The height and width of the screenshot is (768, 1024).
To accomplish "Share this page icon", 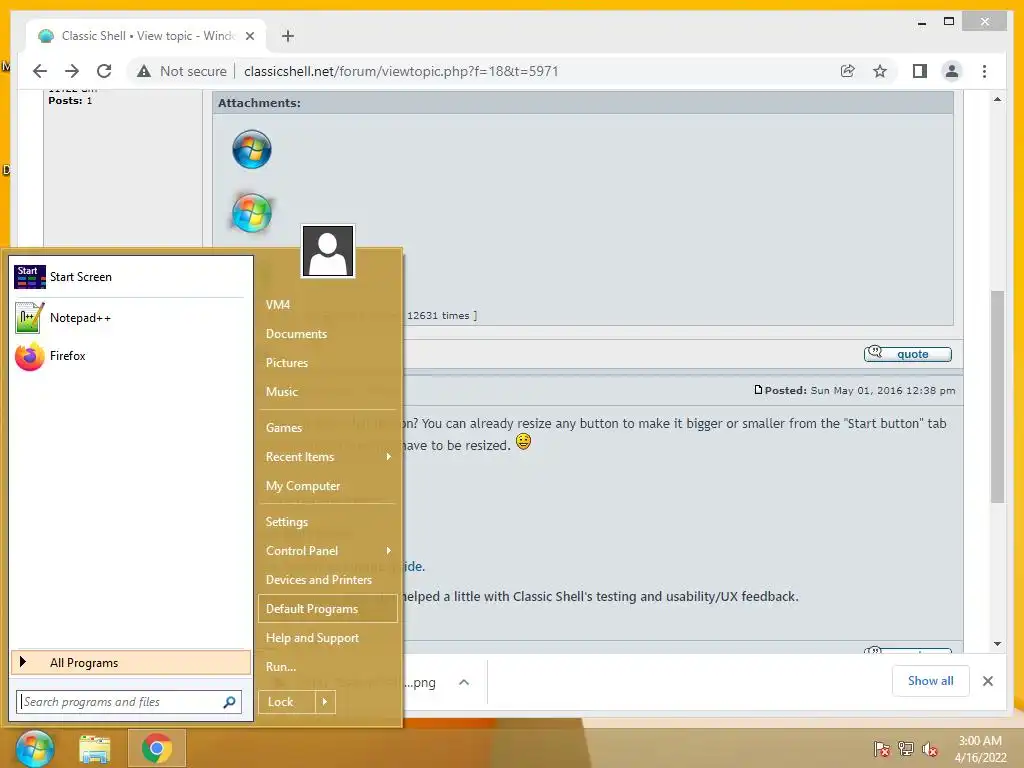I will [x=848, y=71].
